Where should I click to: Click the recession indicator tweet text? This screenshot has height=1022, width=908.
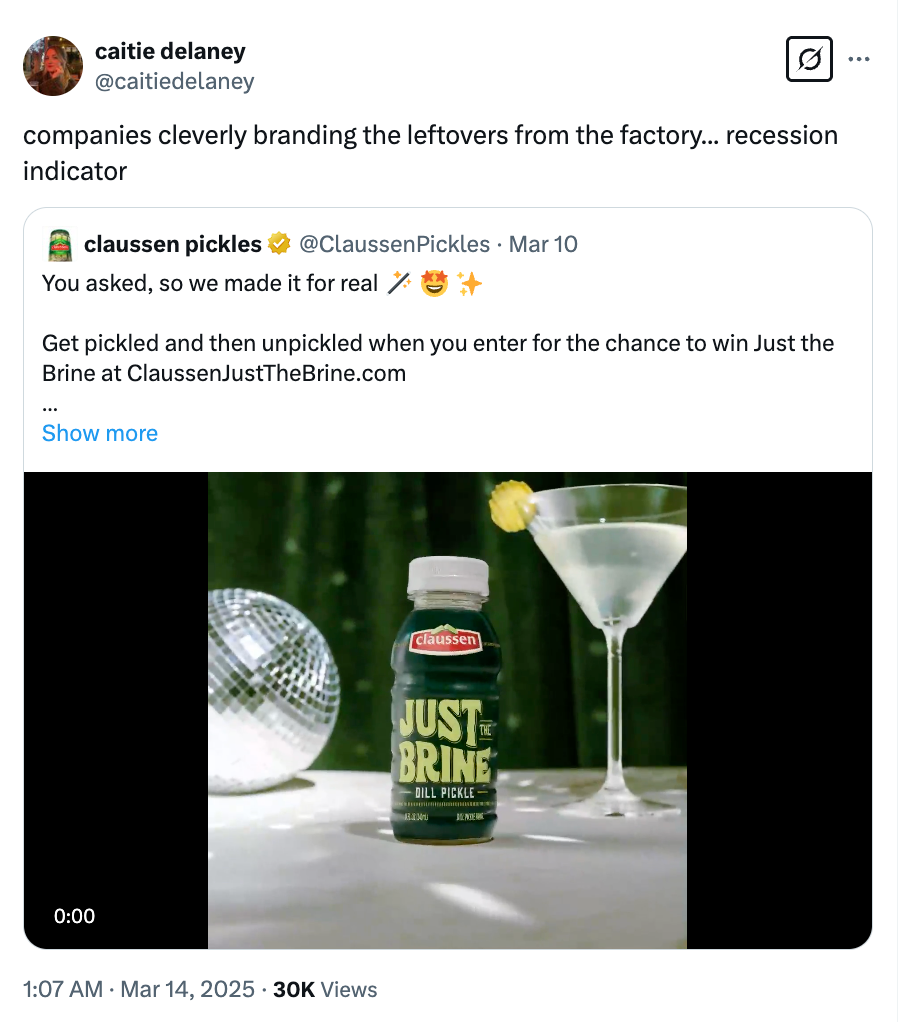pos(430,152)
